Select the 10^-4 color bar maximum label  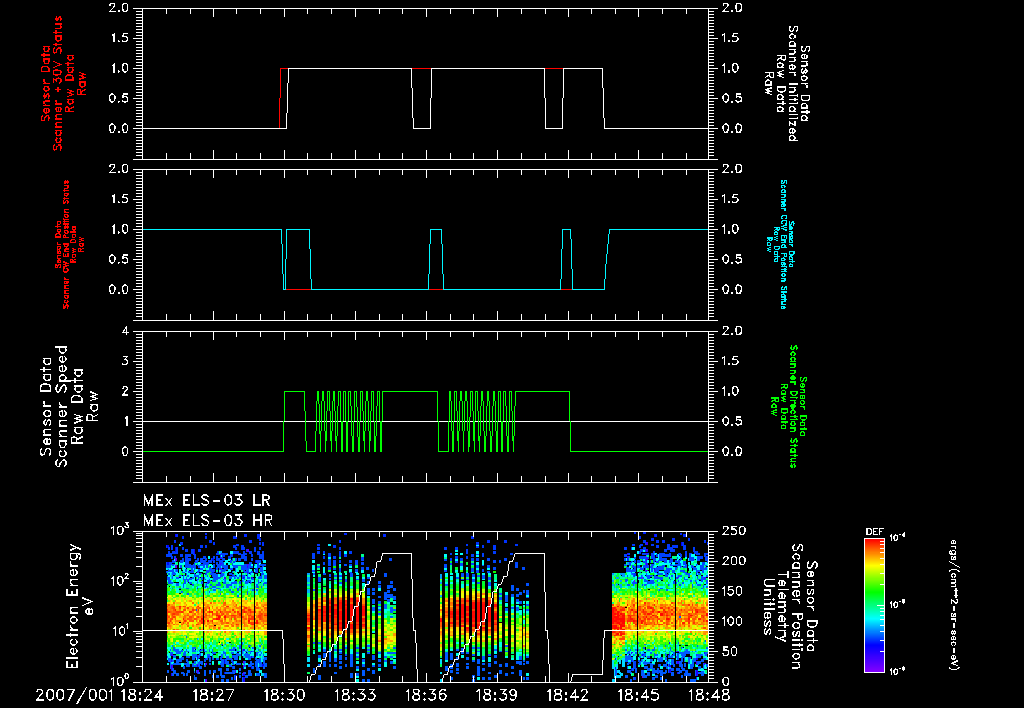pyautogui.click(x=898, y=538)
